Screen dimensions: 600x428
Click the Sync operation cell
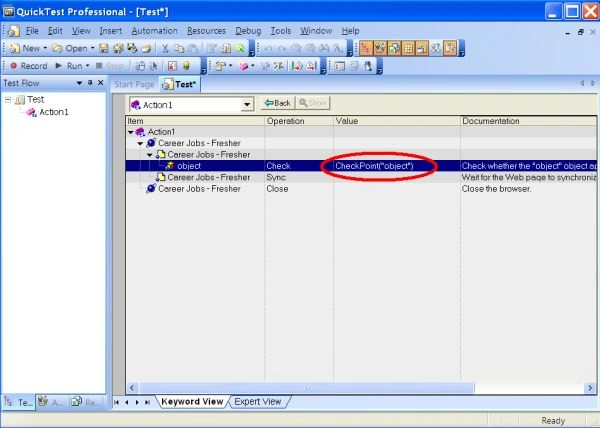pos(298,177)
